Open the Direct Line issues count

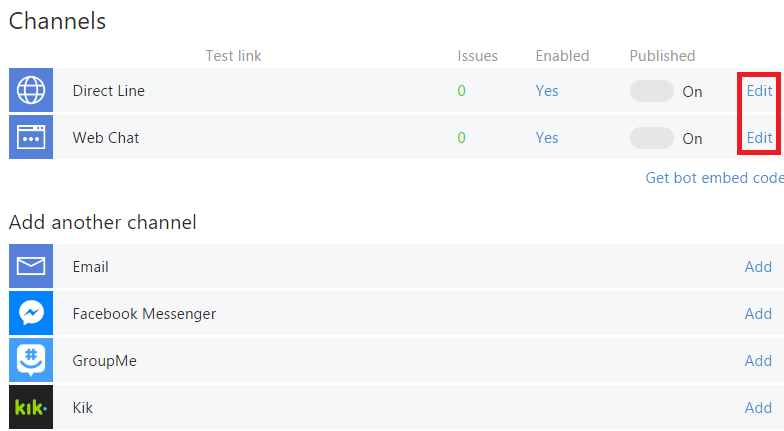461,90
